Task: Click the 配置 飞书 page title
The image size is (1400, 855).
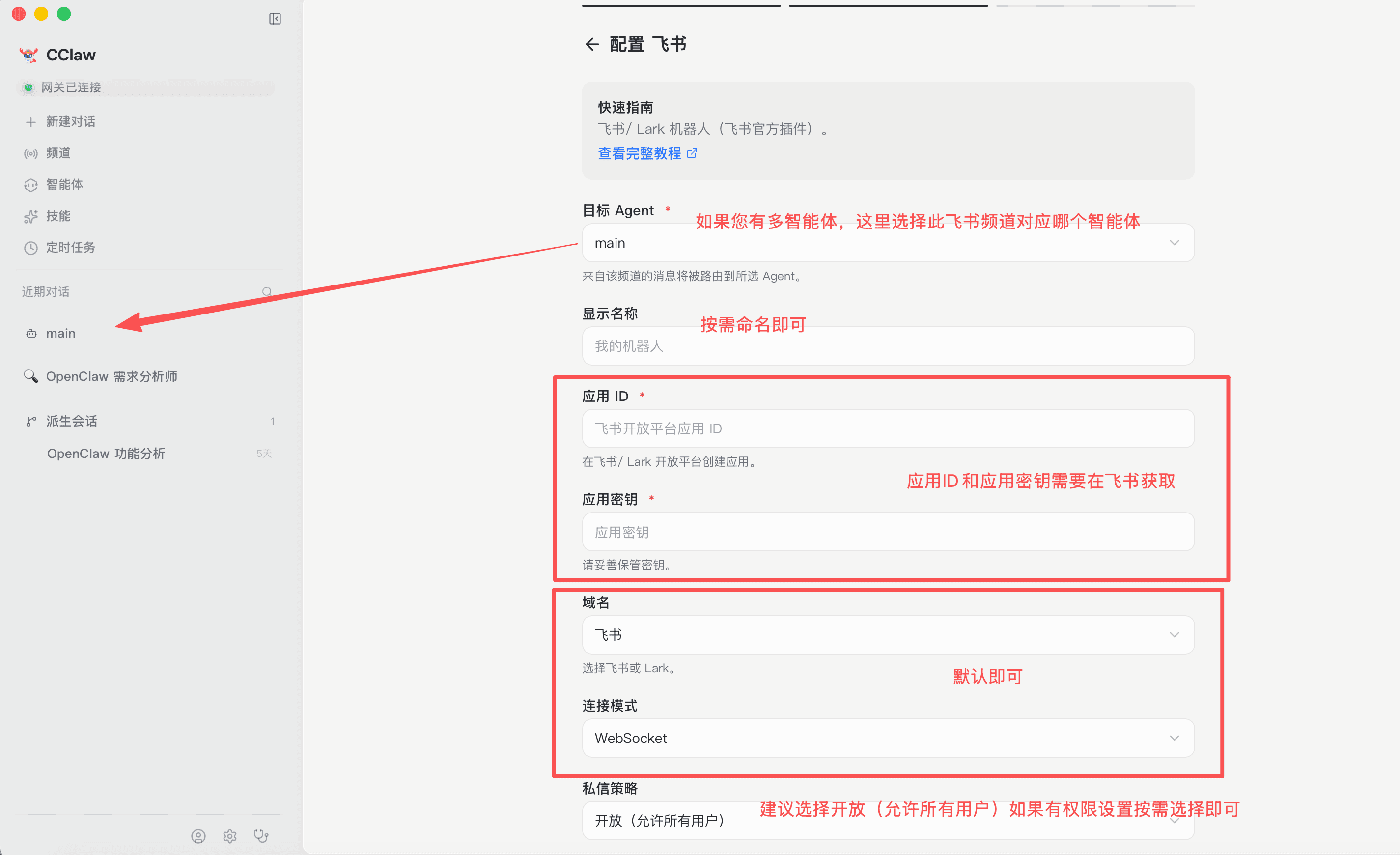Action: (x=648, y=44)
